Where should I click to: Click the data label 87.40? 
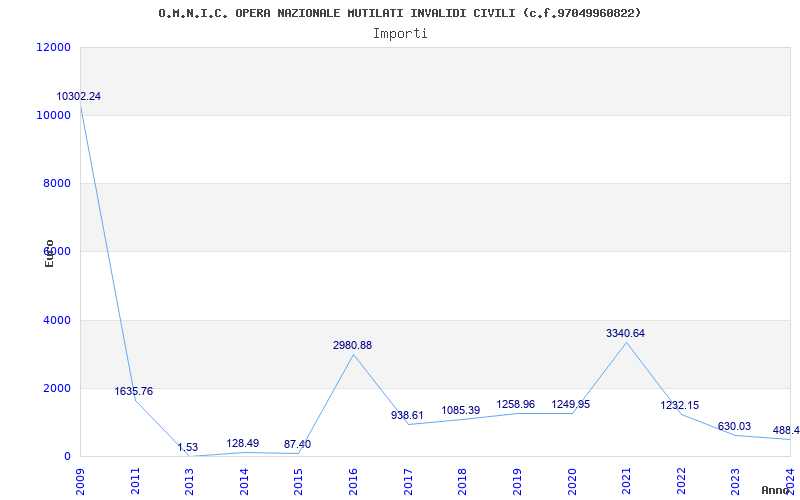(x=297, y=444)
